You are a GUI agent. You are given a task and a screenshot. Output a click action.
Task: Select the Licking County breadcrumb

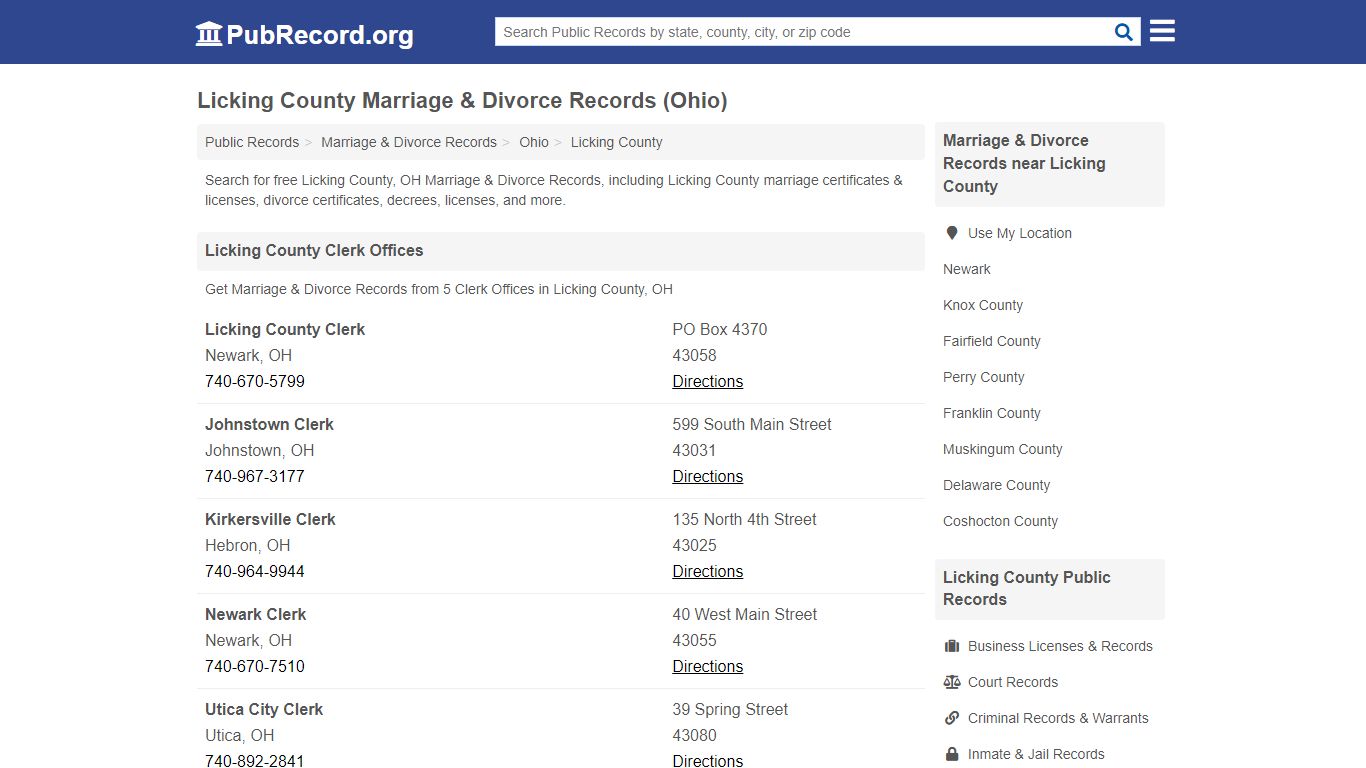pos(616,142)
